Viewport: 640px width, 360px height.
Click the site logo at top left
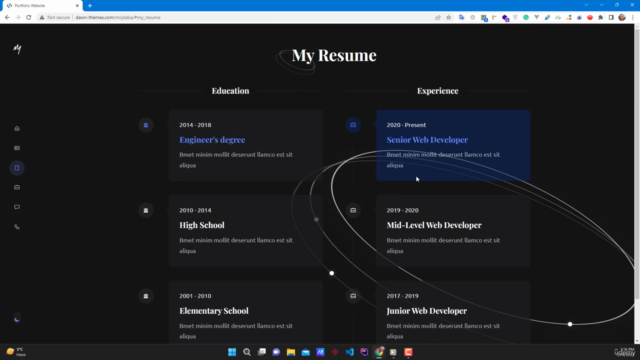(17, 49)
